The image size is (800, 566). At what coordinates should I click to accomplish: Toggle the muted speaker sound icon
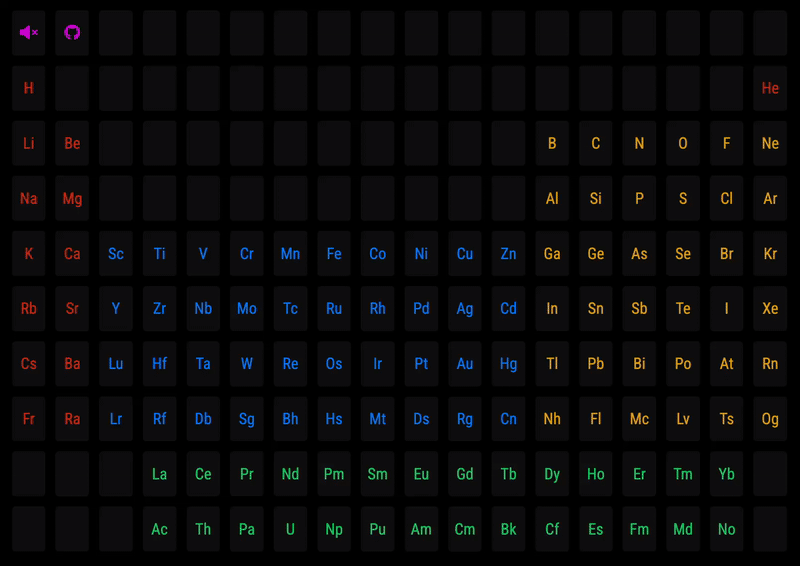click(x=29, y=33)
